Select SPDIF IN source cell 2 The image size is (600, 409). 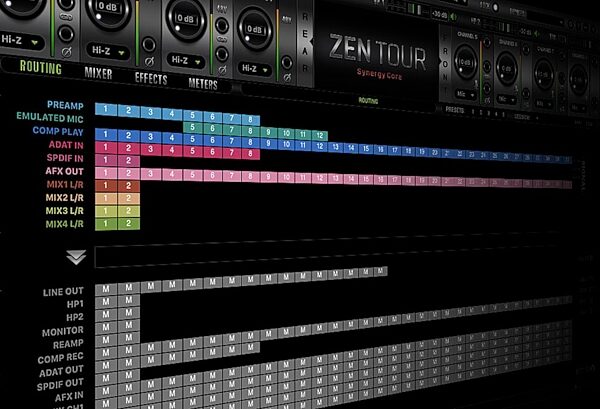pos(129,160)
